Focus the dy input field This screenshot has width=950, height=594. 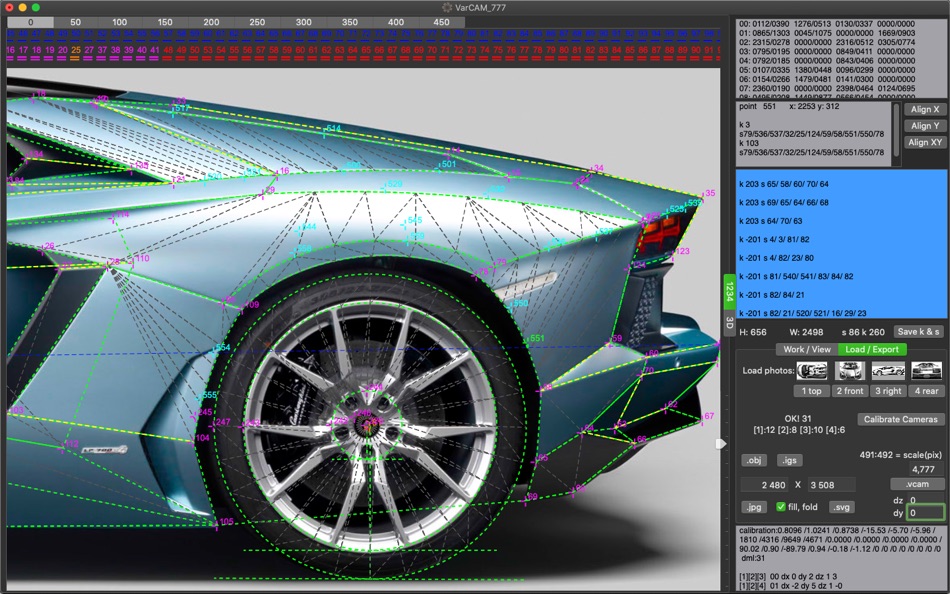click(x=925, y=513)
